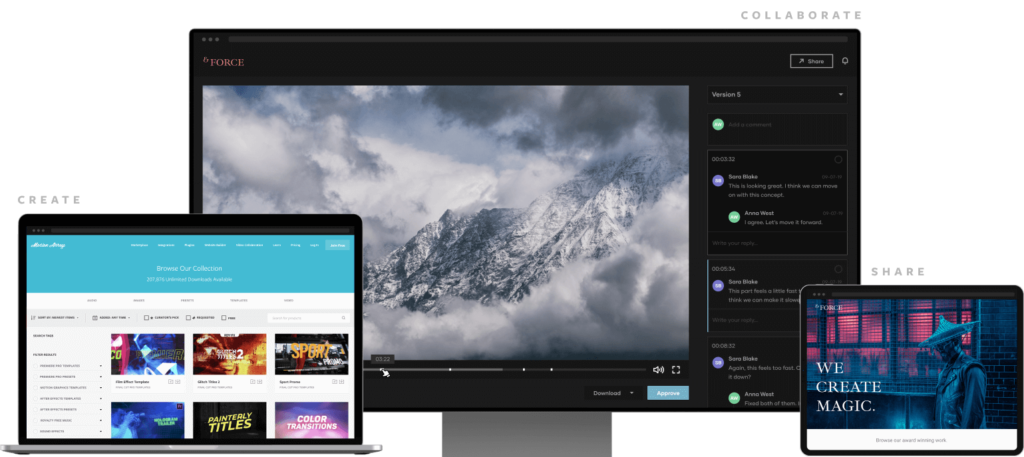
Task: Open the Sport Promo thumbnail
Action: 312,355
